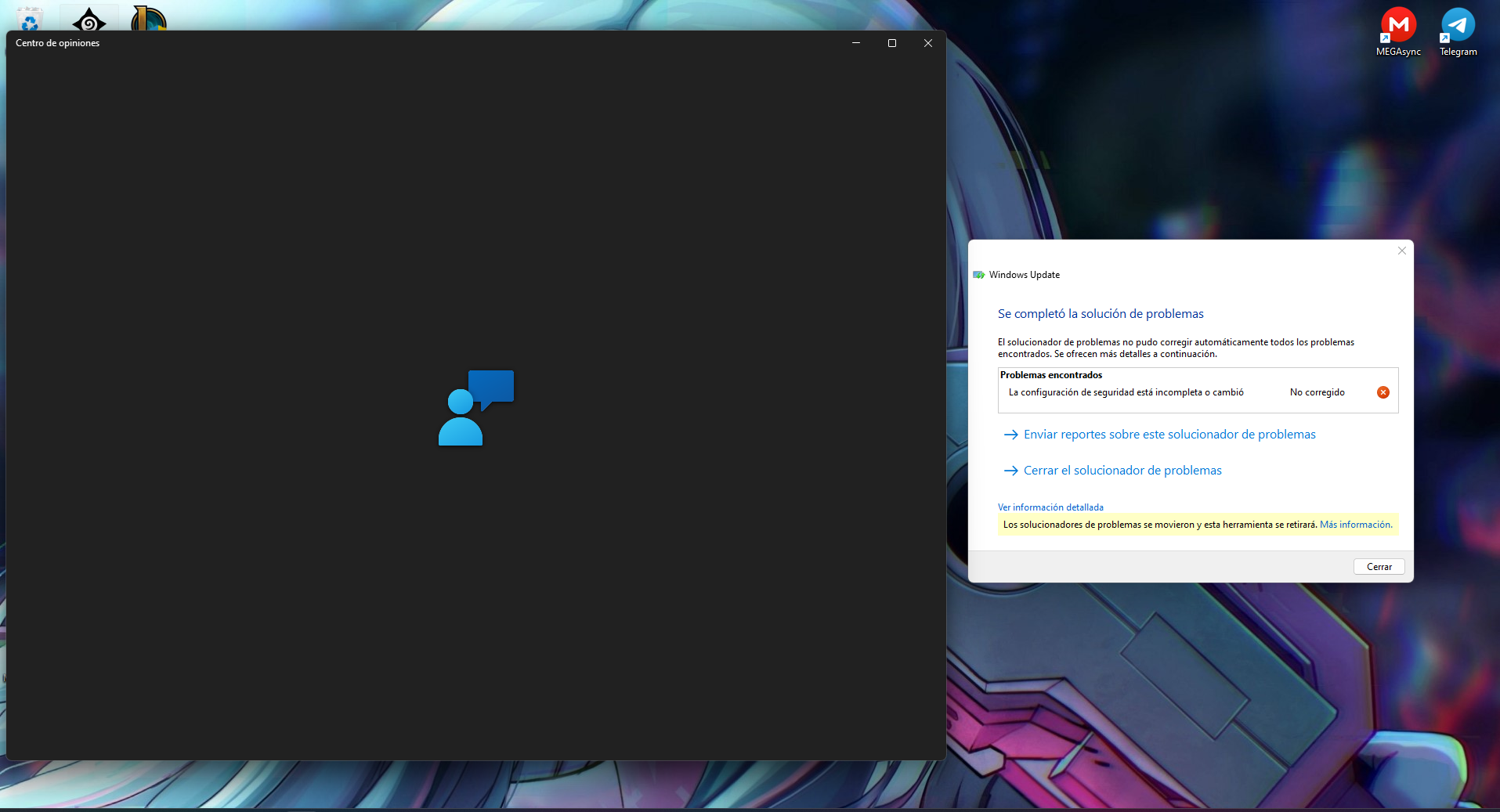
Task: Close the Windows Update troubleshooter dialog
Action: (1402, 251)
